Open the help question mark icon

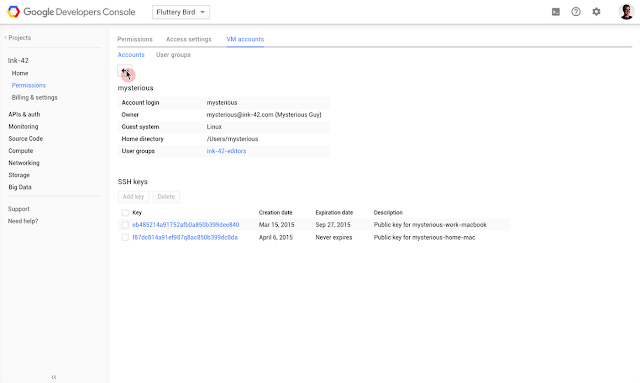(x=576, y=12)
